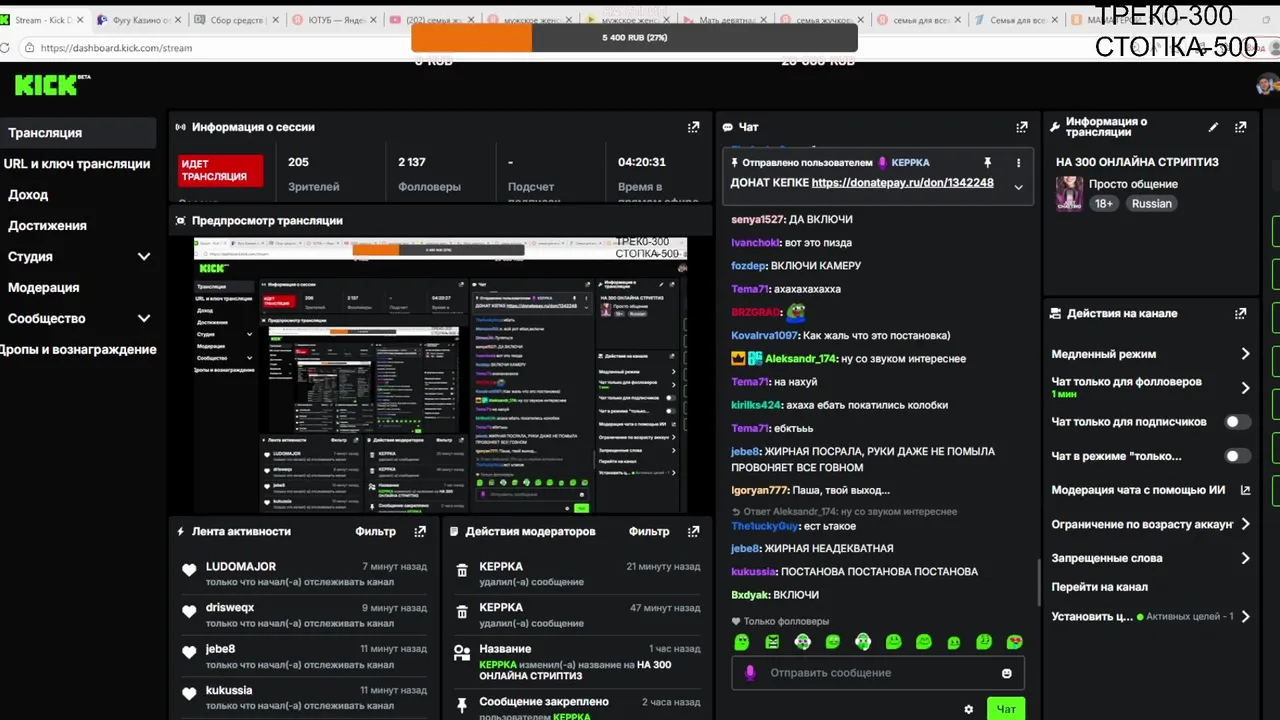Image resolution: width=1280 pixels, height=720 pixels.
Task: Insert the heart-eyes green emote
Action: pyautogui.click(x=1014, y=642)
